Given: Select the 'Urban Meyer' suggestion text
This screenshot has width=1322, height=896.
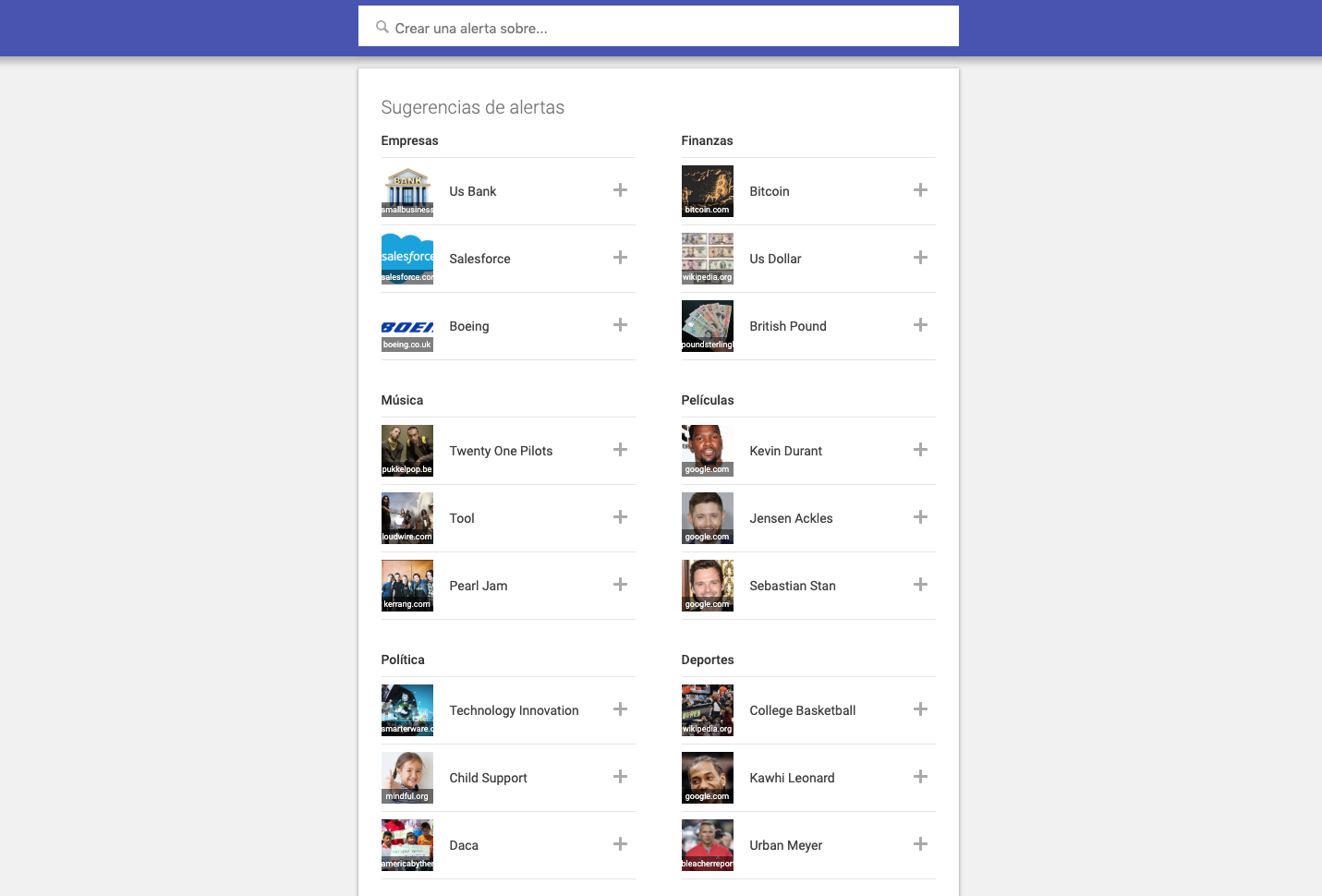Looking at the screenshot, I should click(785, 845).
